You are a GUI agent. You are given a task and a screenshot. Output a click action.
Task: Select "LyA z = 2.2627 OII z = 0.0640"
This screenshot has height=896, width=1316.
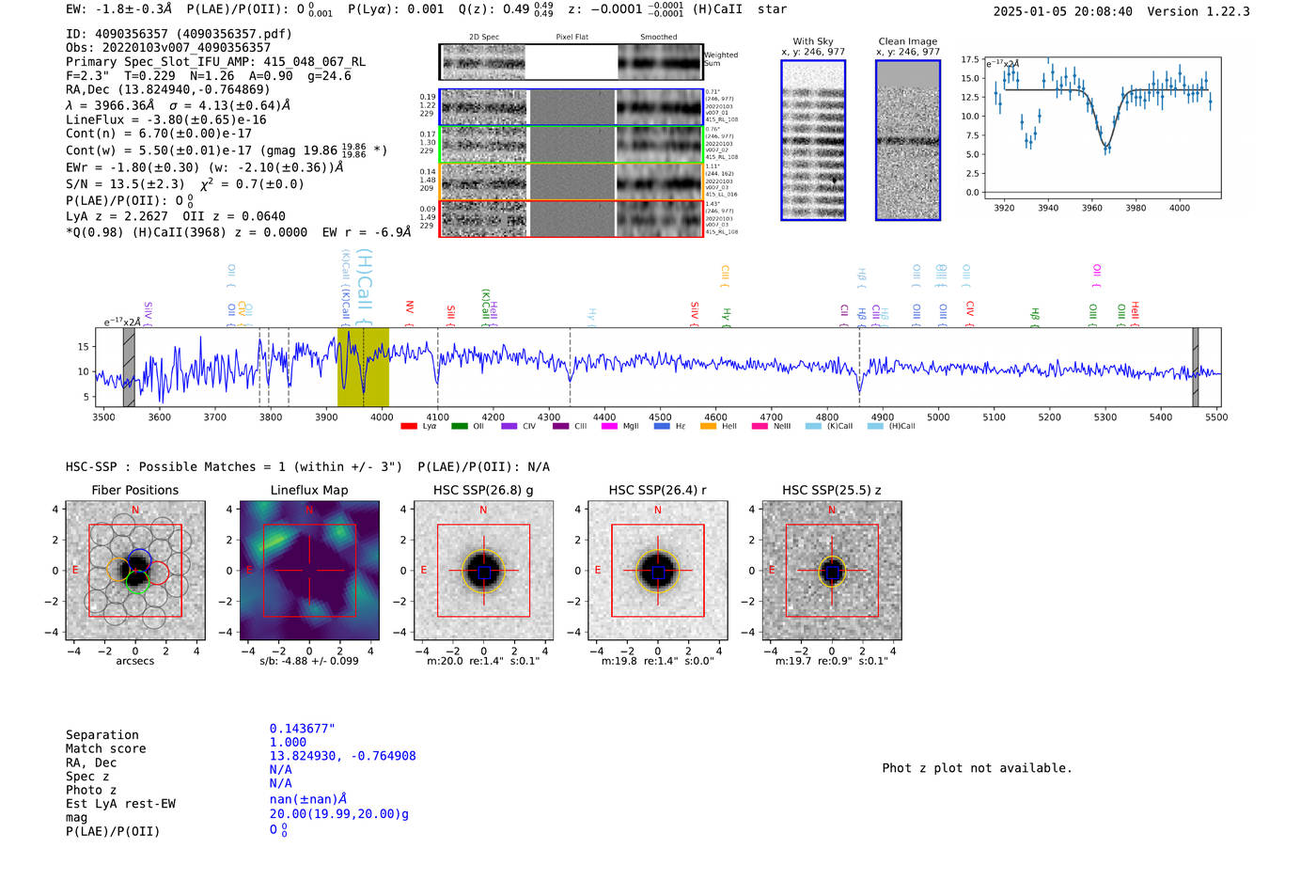(x=176, y=216)
